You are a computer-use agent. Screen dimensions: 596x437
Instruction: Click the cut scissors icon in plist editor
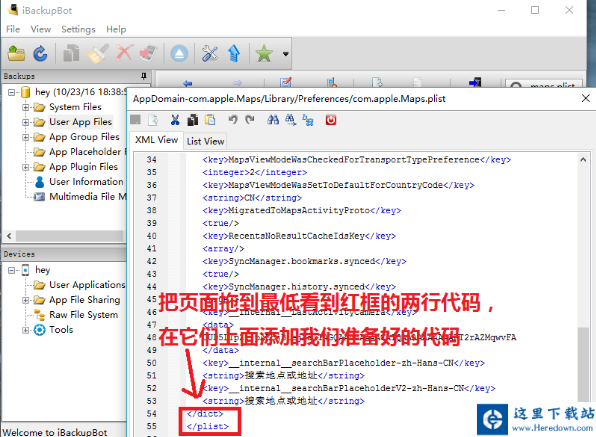click(x=175, y=120)
